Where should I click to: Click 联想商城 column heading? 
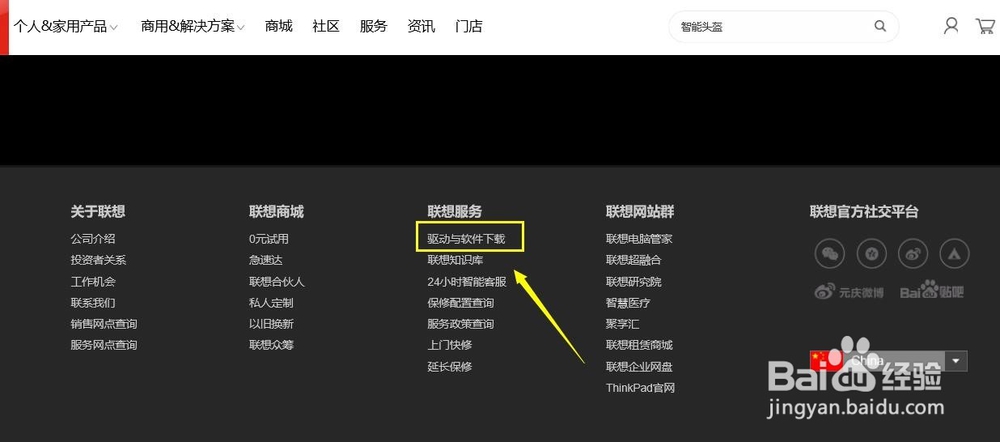pos(276,212)
